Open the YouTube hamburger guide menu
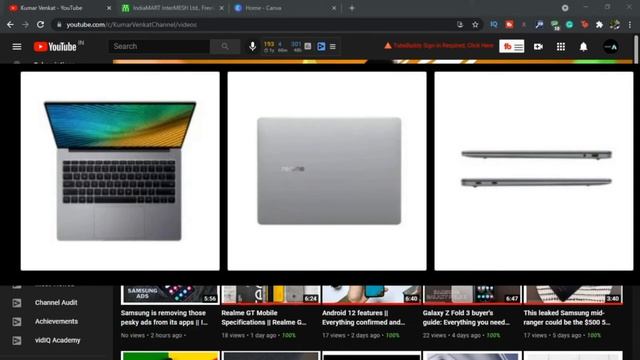The image size is (640, 360). coord(17,47)
